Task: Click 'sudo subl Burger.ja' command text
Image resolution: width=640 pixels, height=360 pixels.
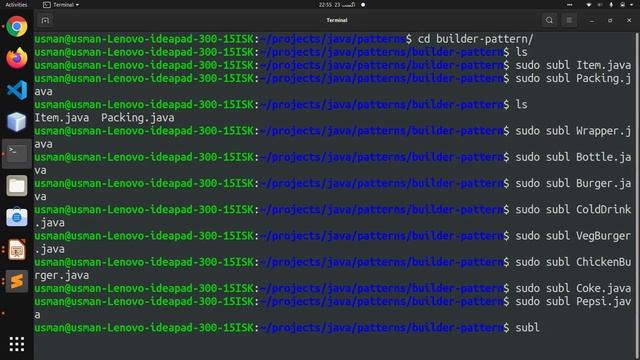Action: tap(573, 184)
